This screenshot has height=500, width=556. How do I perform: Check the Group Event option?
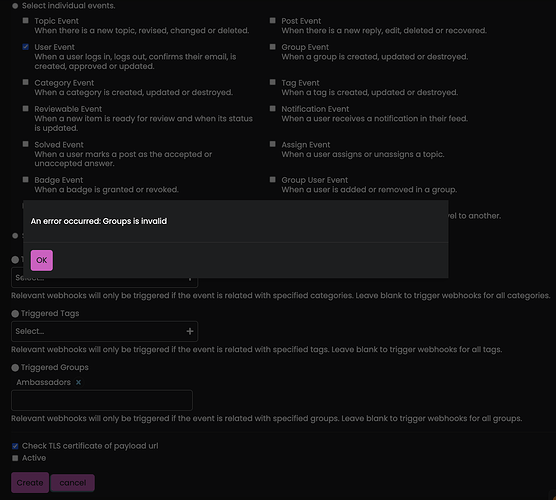(x=273, y=47)
